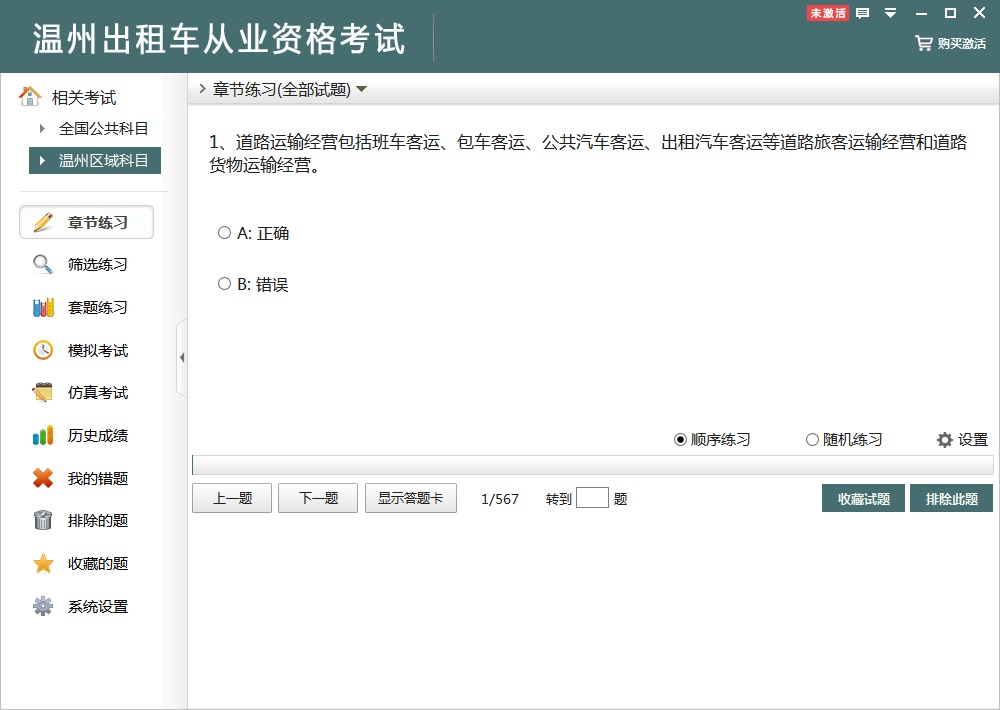Expand the 温州区域科目 tree arrow
Screen dimensions: 1000x710
42,160
